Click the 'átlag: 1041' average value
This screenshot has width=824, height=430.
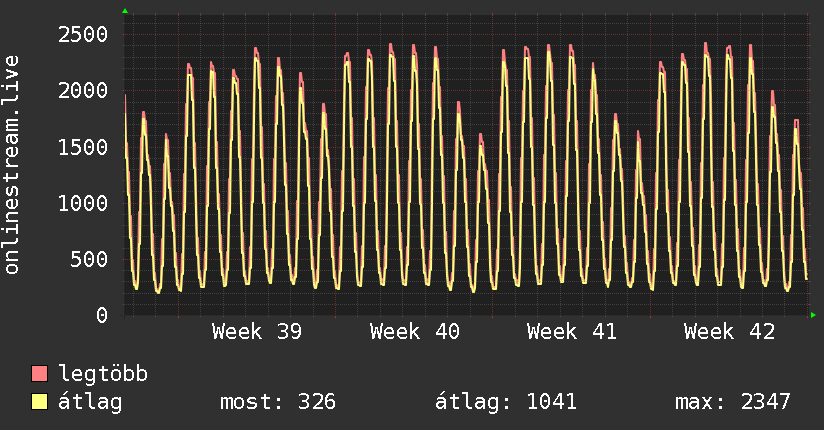pyautogui.click(x=506, y=402)
